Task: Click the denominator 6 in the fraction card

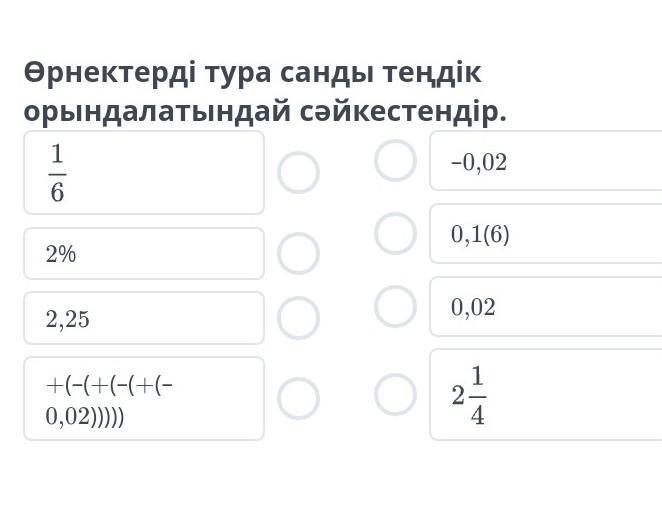Action: (x=57, y=192)
